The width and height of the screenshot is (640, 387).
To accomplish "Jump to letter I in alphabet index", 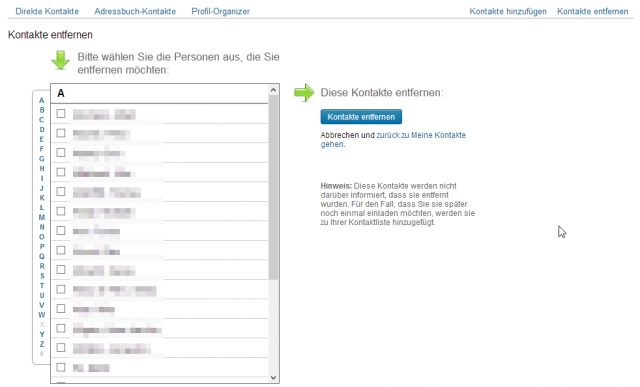I will click(42, 178).
